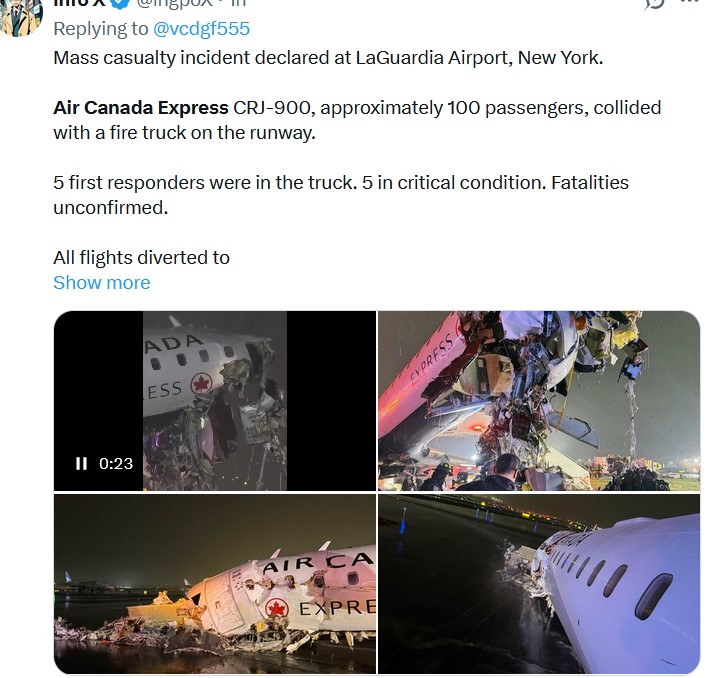Click the poster's profile avatar

coord(22,12)
